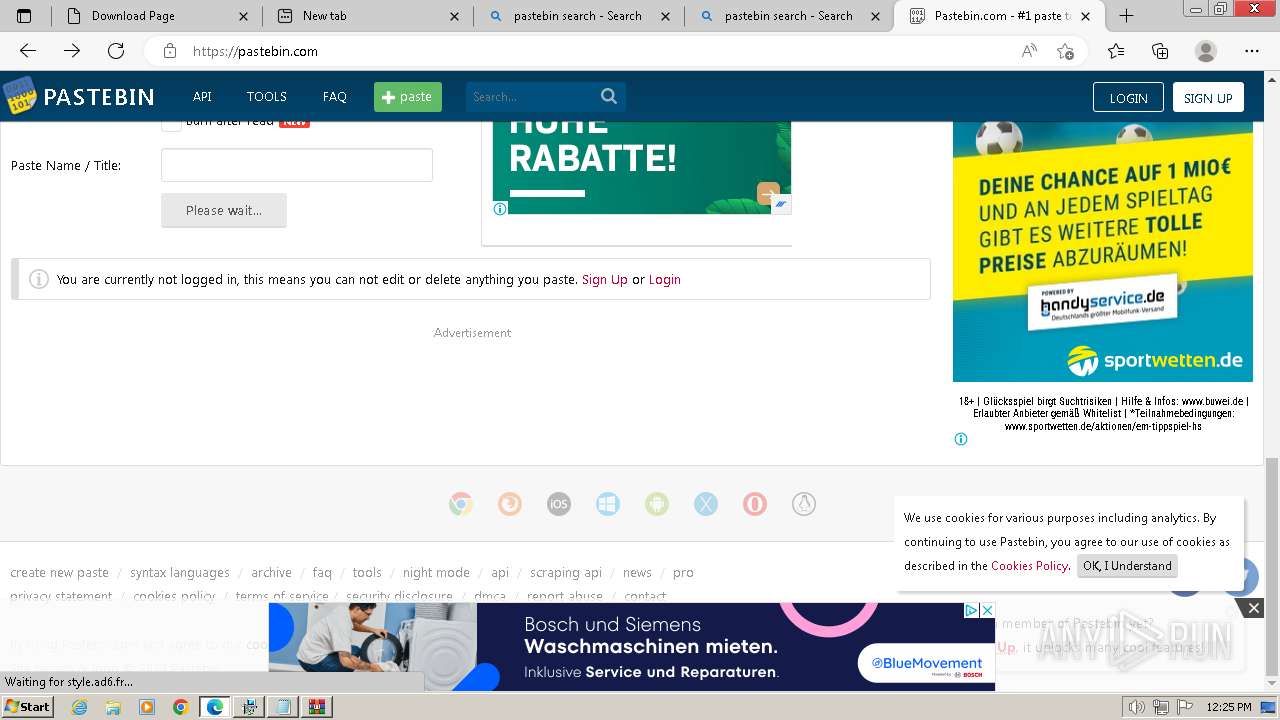Open pro footer link
This screenshot has width=1280, height=720.
[683, 573]
